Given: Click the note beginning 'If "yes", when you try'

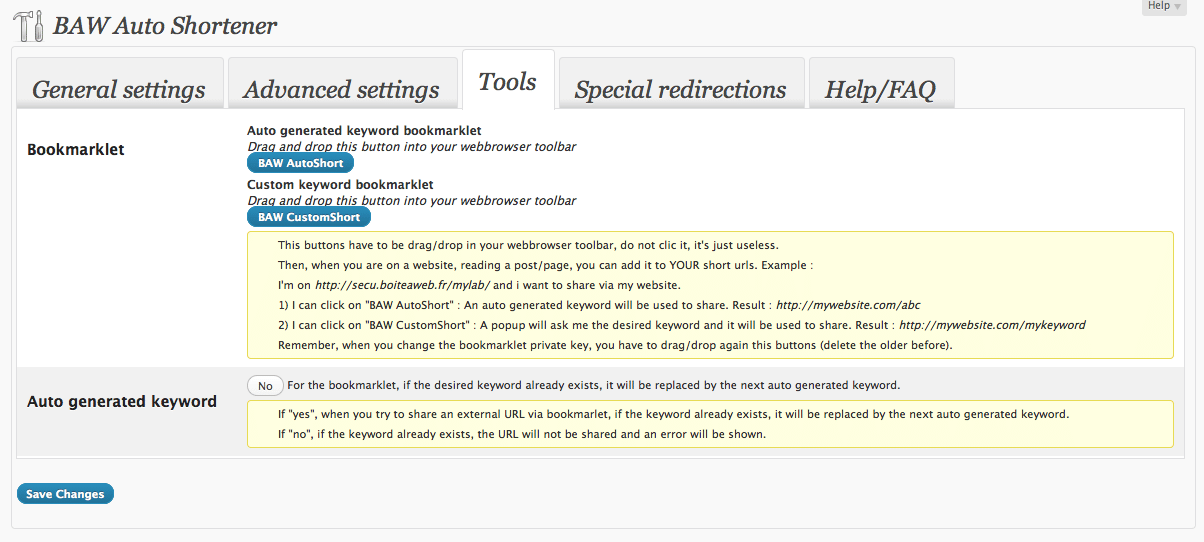Looking at the screenshot, I should (673, 414).
